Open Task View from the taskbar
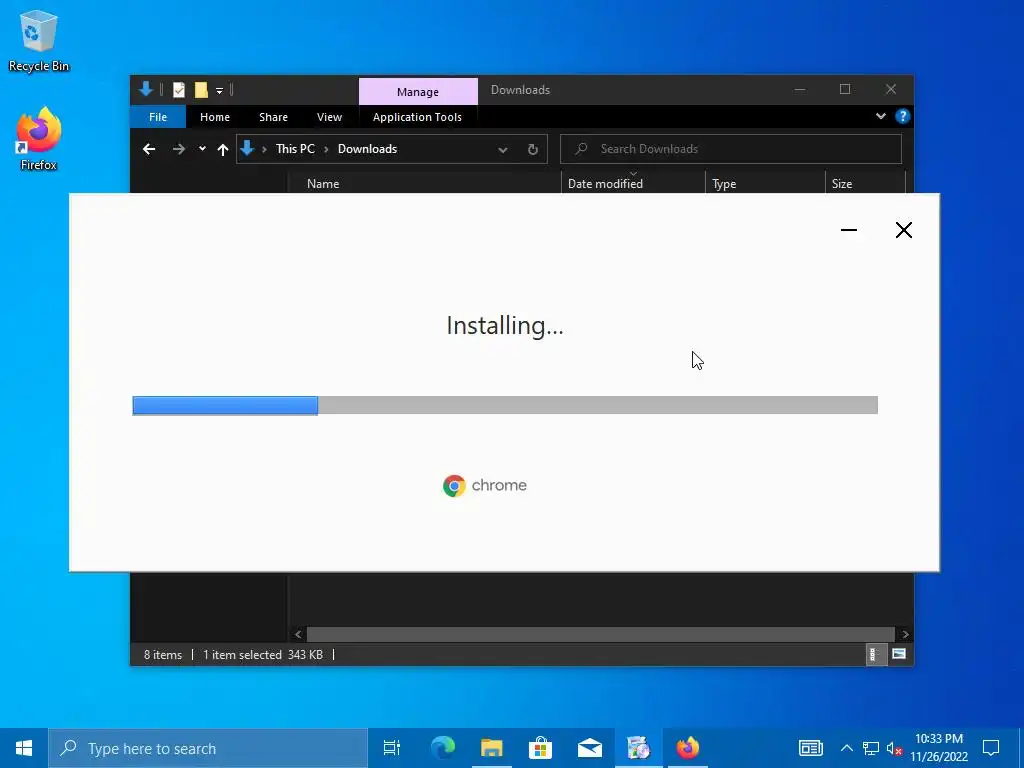This screenshot has height=768, width=1024. 392,748
